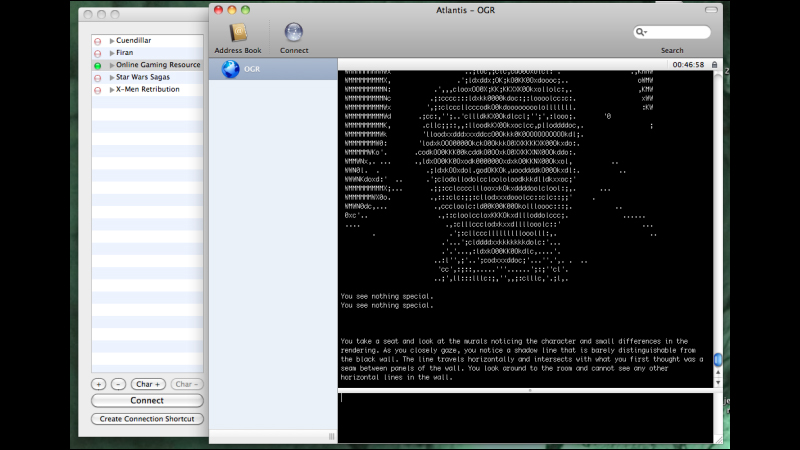Close the Atlantis OGR window using its red button
800x450 pixels.
coord(218,10)
